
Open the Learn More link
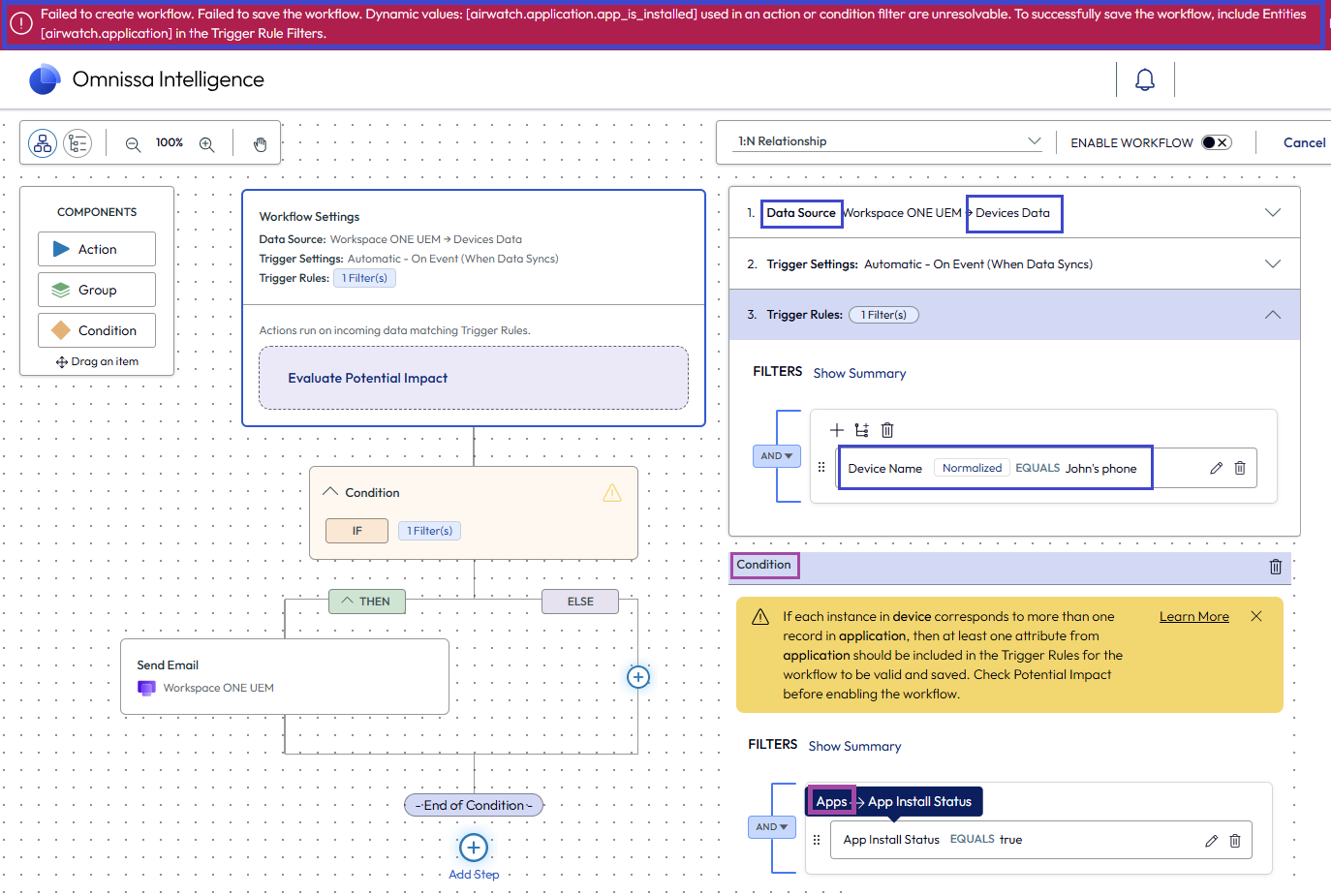point(1194,616)
